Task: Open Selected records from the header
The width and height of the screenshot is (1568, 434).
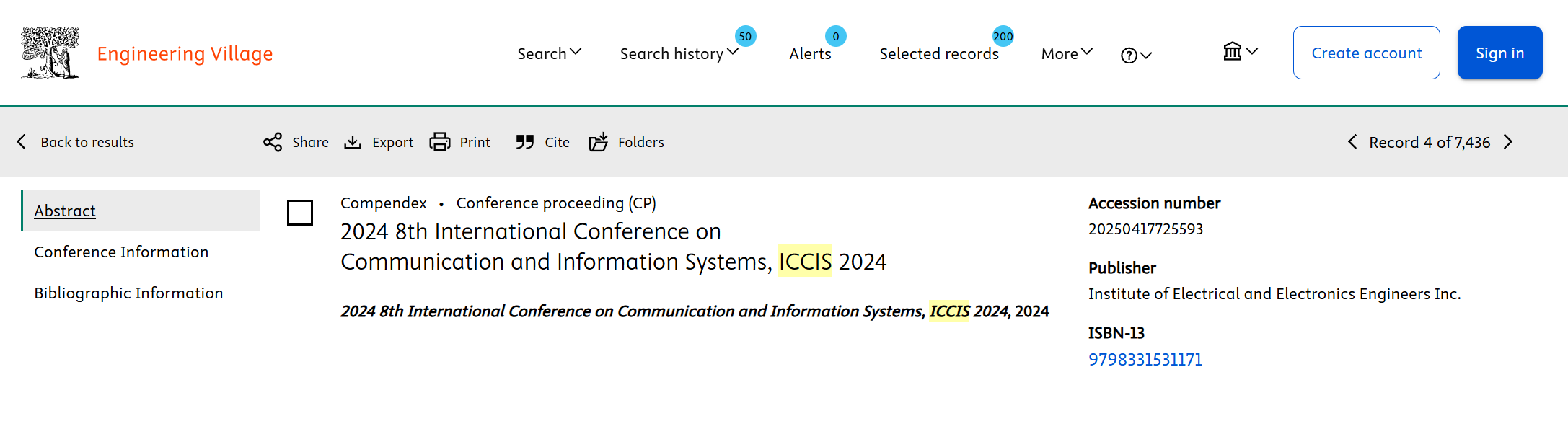Action: tap(939, 53)
